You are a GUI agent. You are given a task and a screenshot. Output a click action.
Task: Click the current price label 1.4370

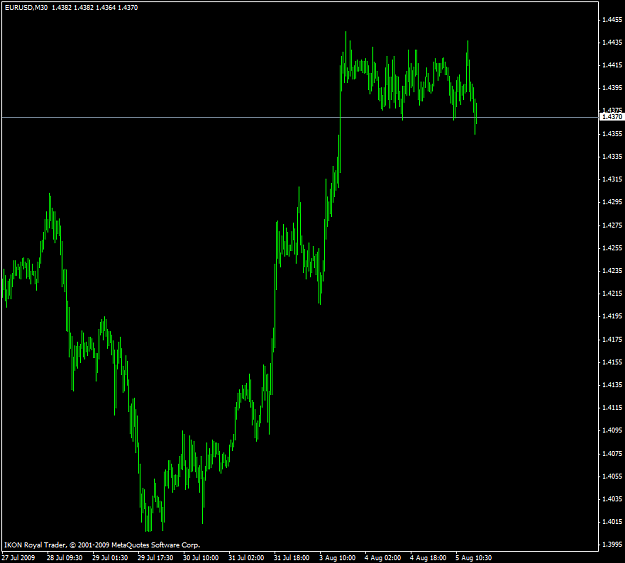[612, 117]
